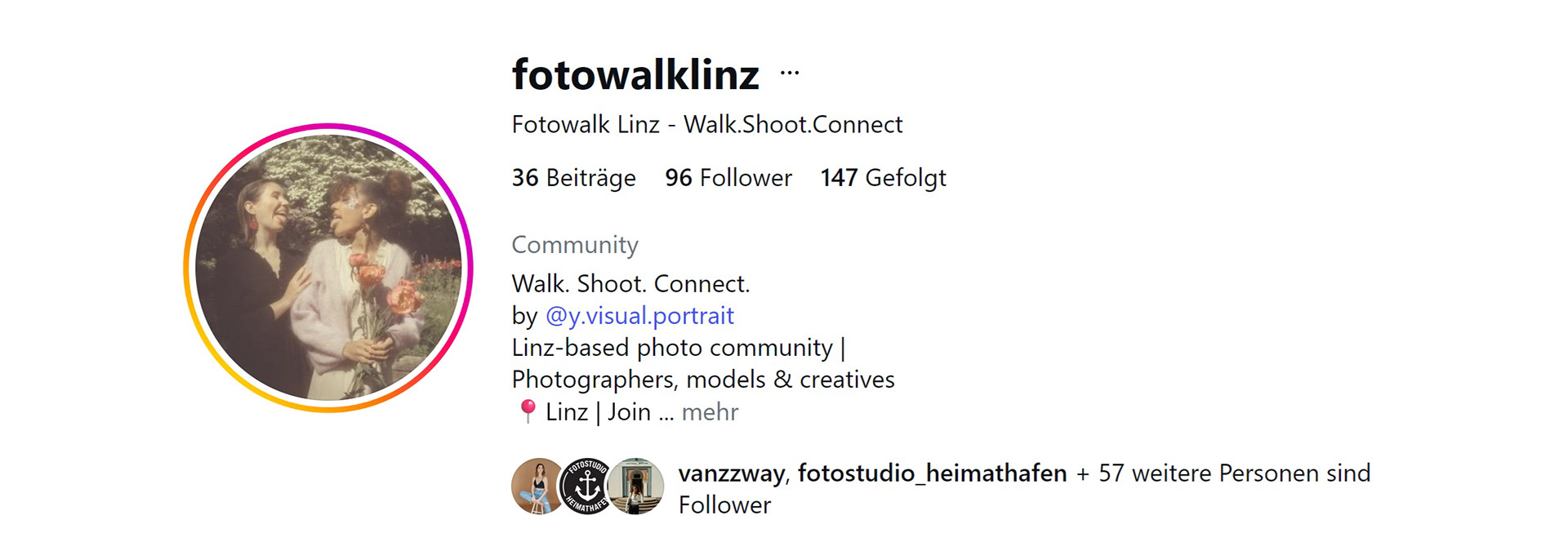The width and height of the screenshot is (1568, 551).
Task: Click the "Fotowalk Linz - Walk.Shoot.Connect" display name
Action: 706,125
